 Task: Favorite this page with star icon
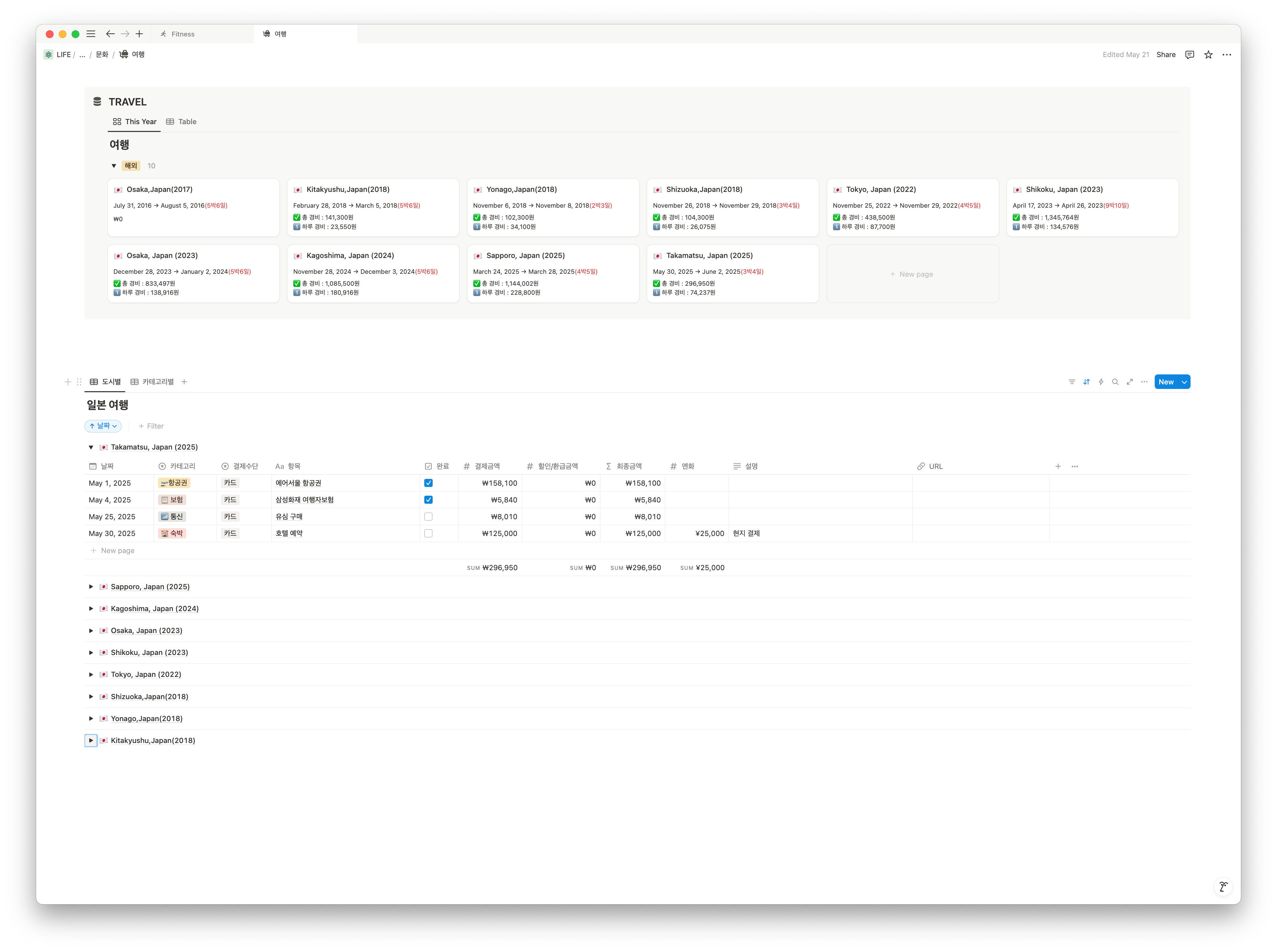point(1208,55)
